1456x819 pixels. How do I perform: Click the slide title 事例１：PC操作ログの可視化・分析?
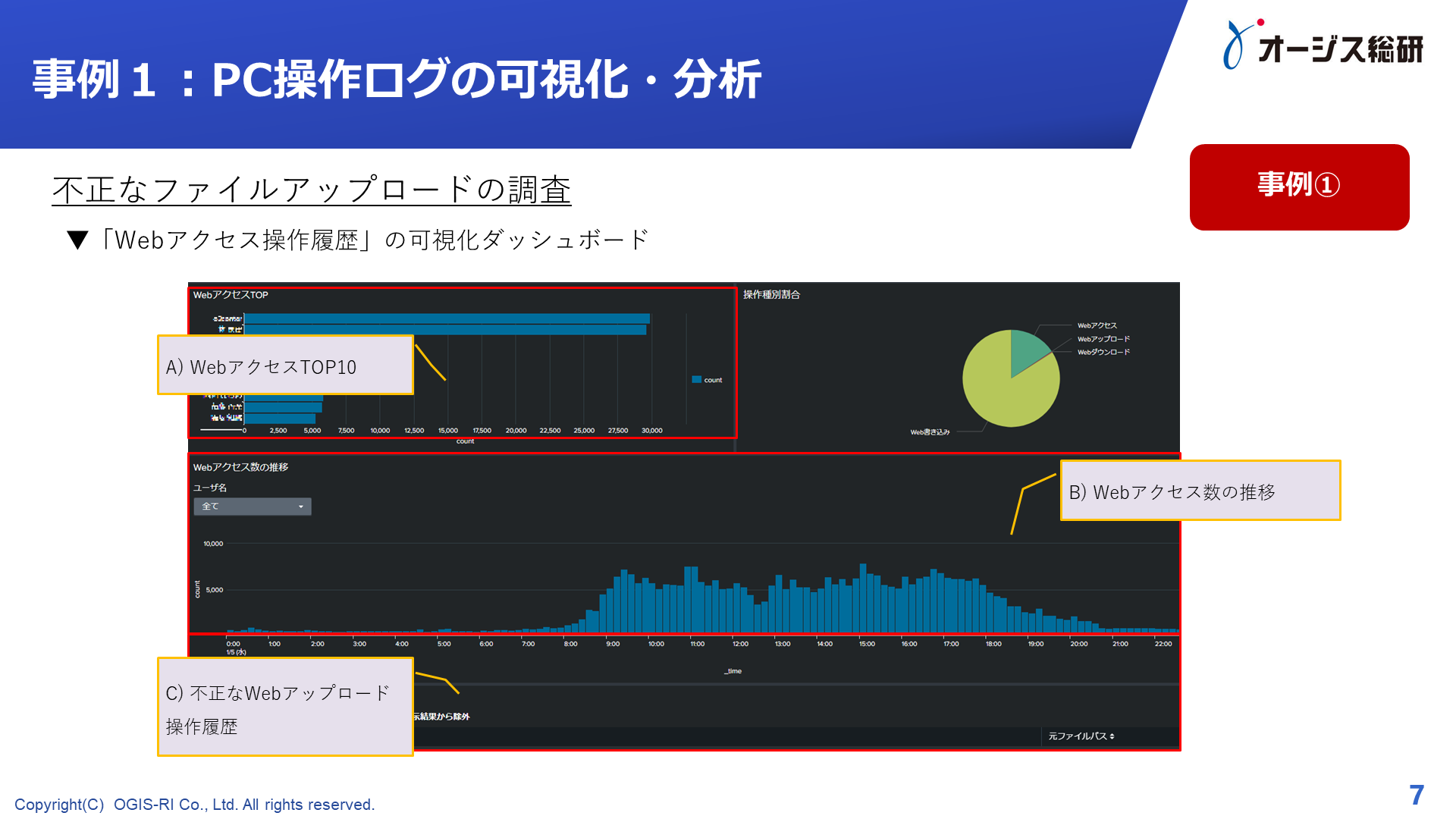click(397, 79)
